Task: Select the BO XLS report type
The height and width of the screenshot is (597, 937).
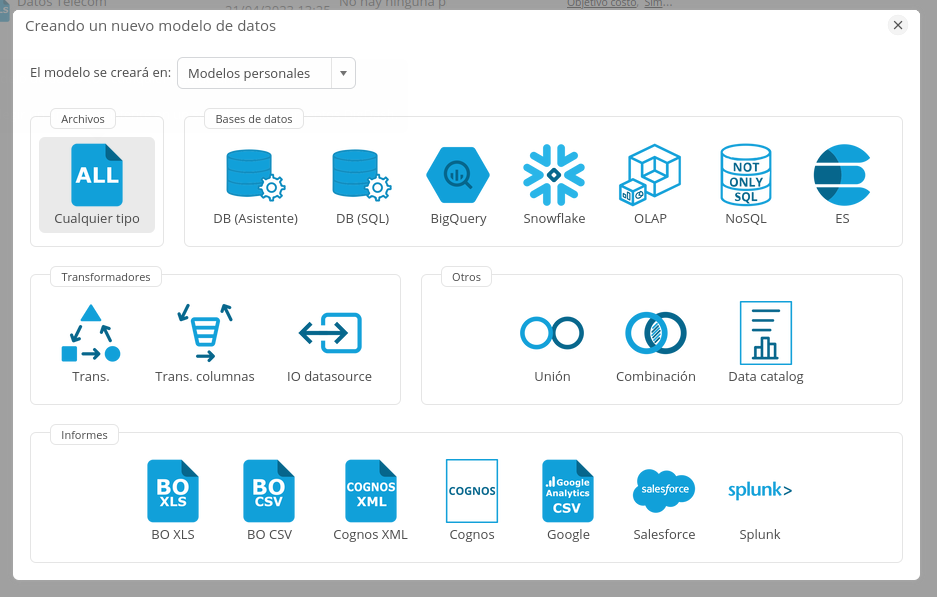Action: coord(172,491)
